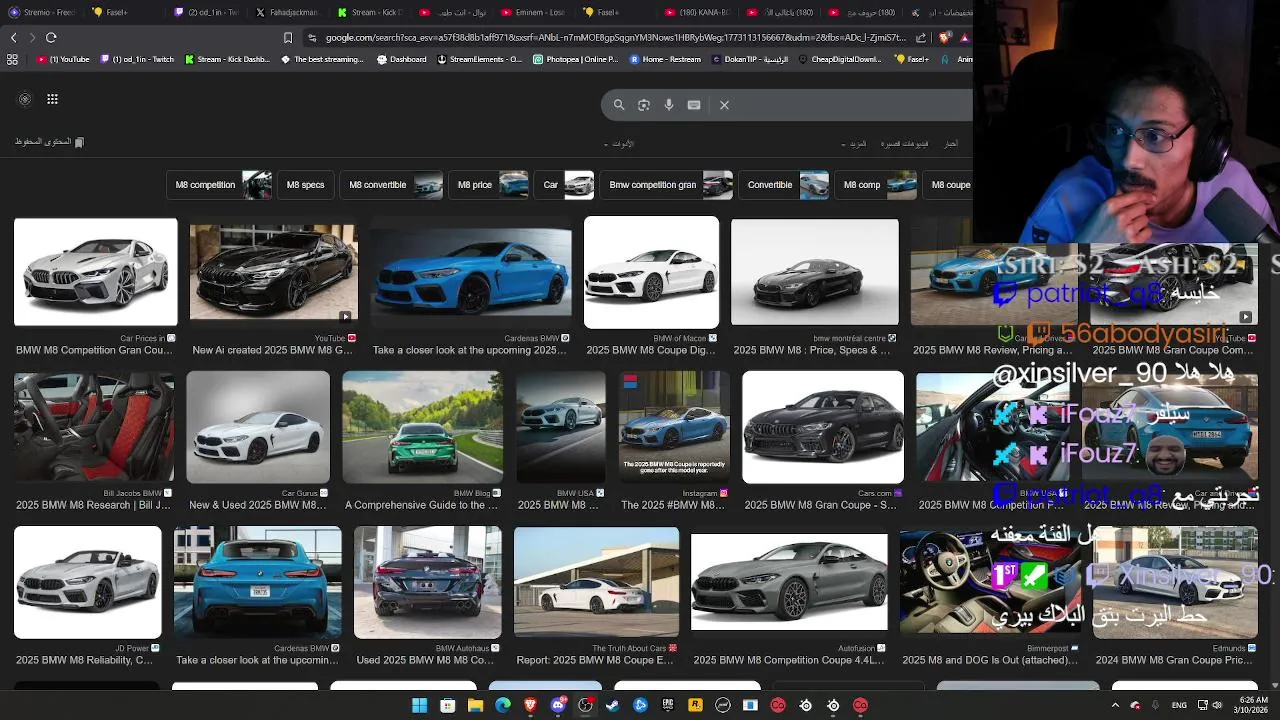Launch Microsoft Edge from taskbar
The height and width of the screenshot is (720, 1280).
(503, 705)
